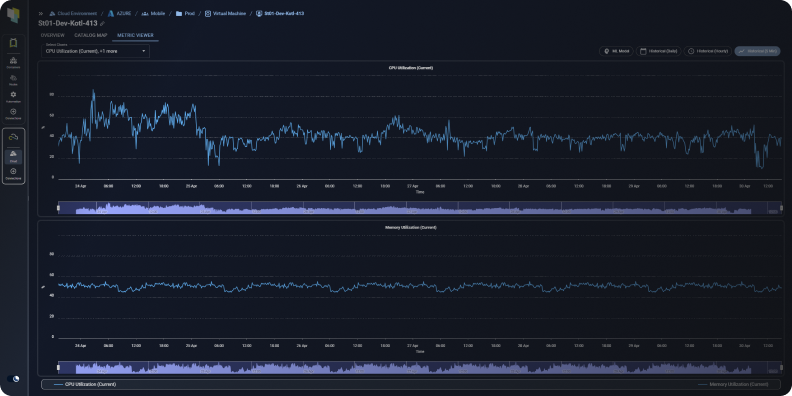Click St01-Dev-Kotl-413 in the breadcrumb
This screenshot has height=396, width=792.
pyautogui.click(x=280, y=14)
